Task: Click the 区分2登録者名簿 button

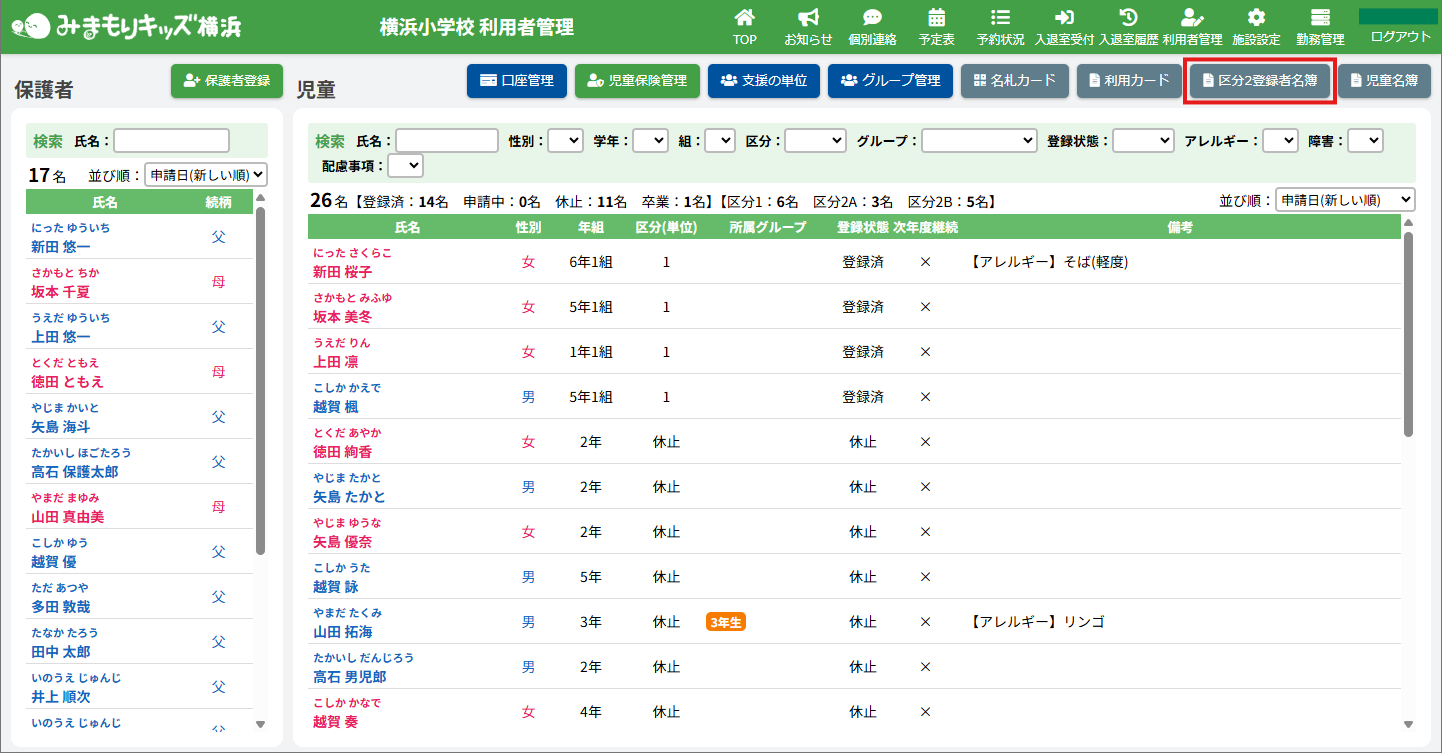Action: 1259,81
